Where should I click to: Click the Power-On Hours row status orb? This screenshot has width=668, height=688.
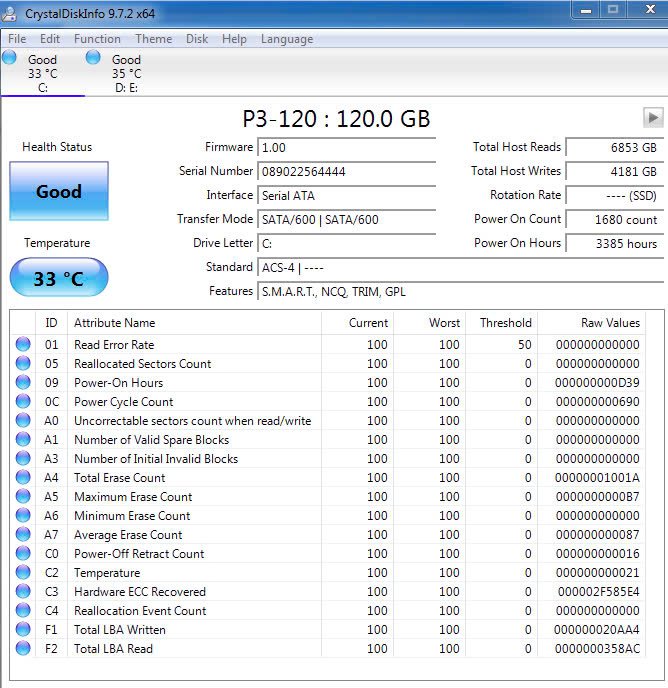23,383
